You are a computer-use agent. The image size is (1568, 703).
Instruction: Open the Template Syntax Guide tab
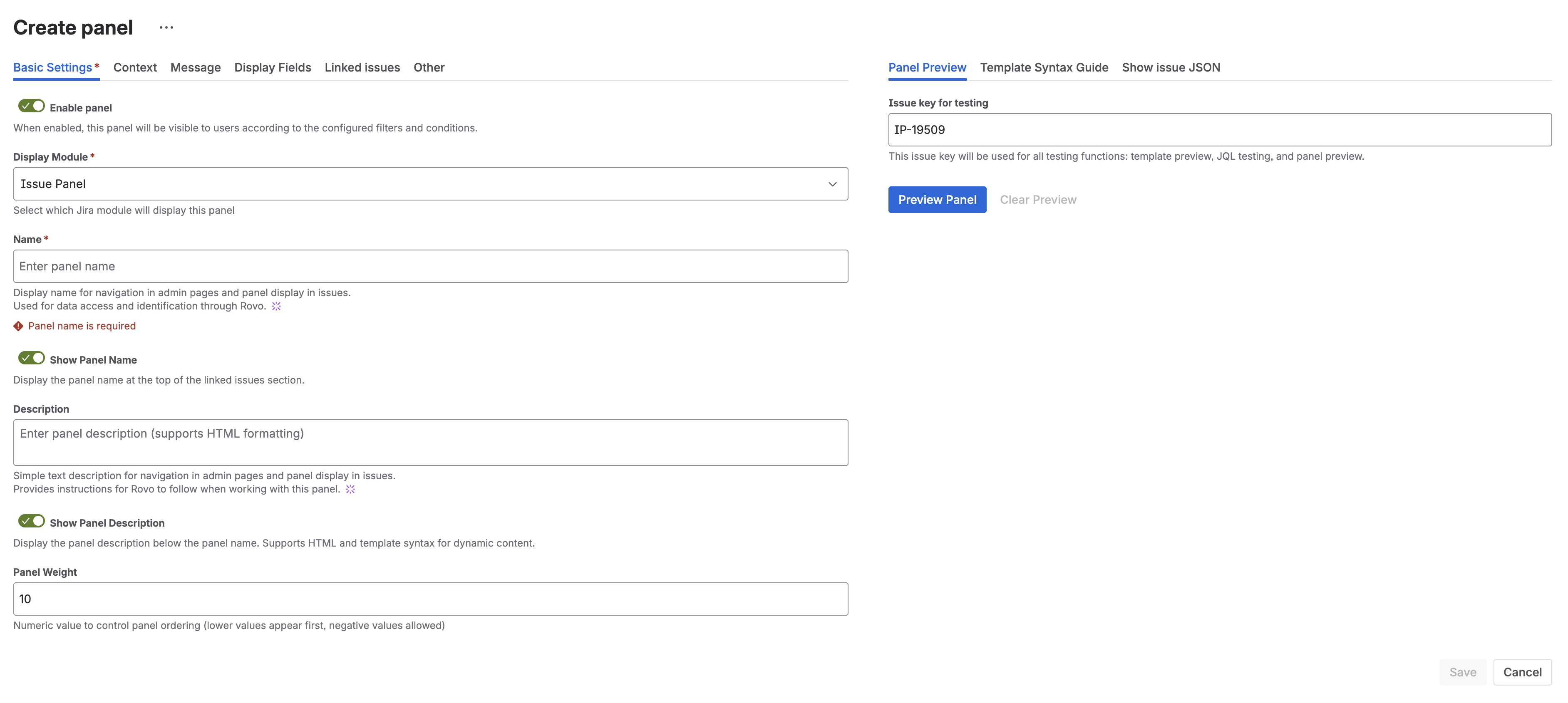pos(1044,67)
